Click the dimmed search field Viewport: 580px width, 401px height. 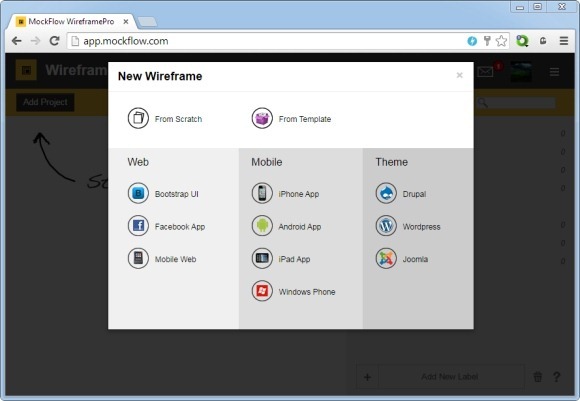coord(516,102)
